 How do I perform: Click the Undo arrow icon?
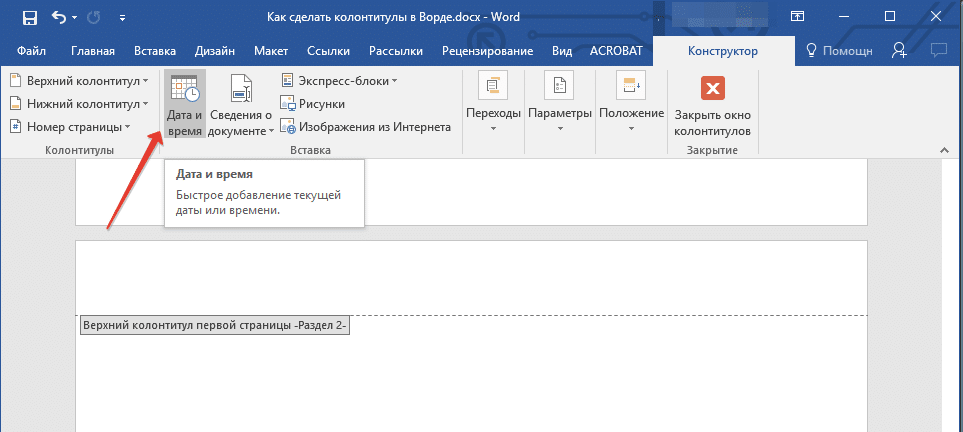tap(59, 17)
